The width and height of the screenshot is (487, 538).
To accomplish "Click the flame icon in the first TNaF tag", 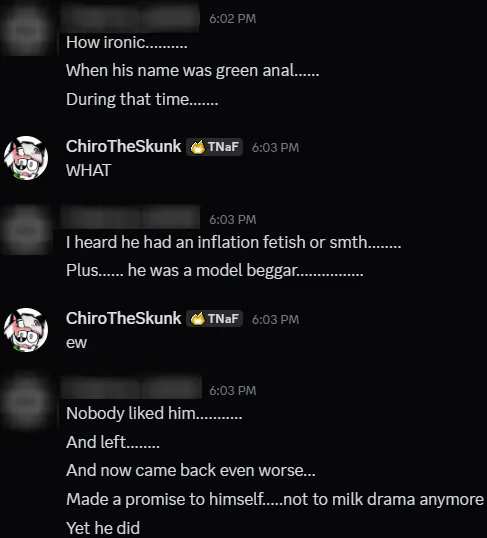I will pyautogui.click(x=198, y=147).
